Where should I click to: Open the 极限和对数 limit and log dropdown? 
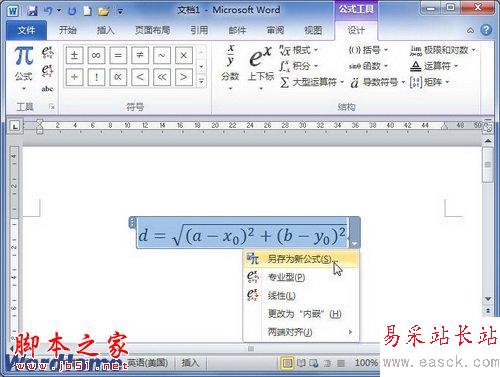coord(443,50)
